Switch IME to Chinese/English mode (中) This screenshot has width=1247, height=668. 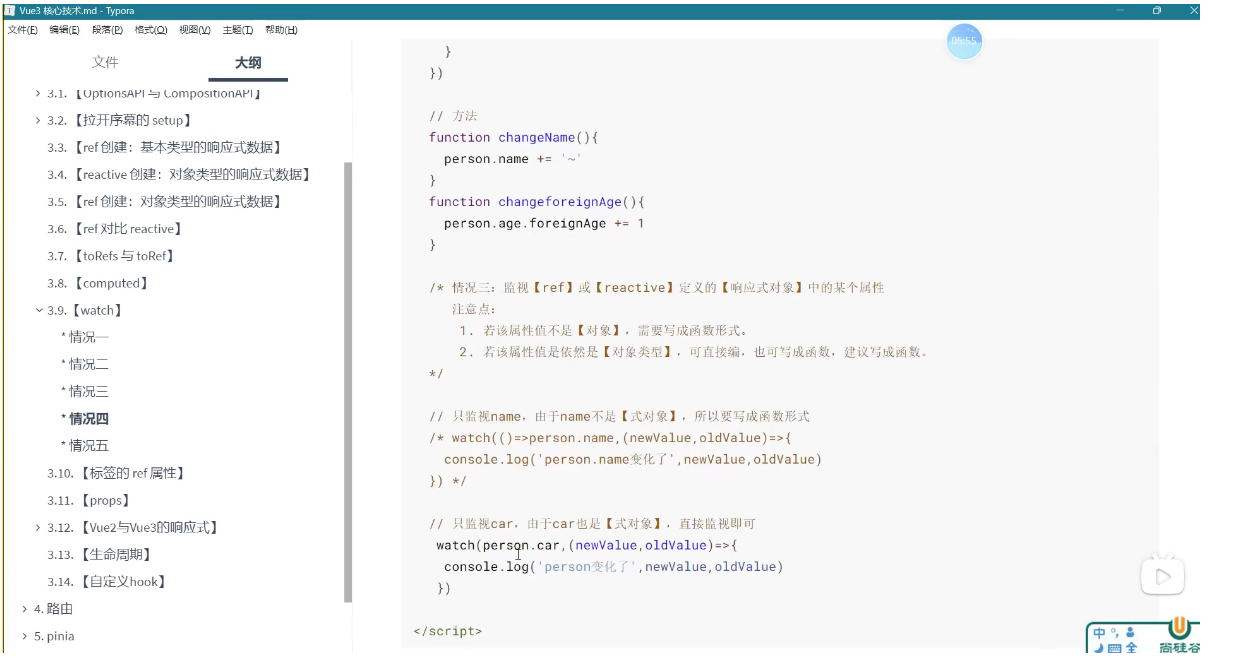[x=1100, y=633]
